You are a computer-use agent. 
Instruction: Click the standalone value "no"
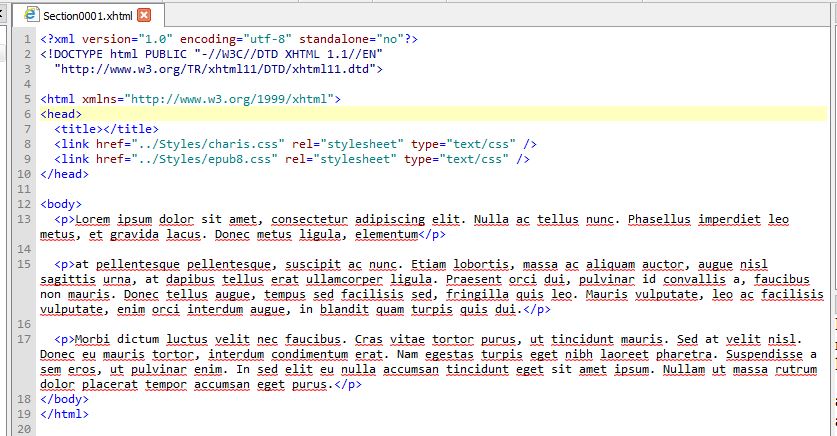[390, 39]
